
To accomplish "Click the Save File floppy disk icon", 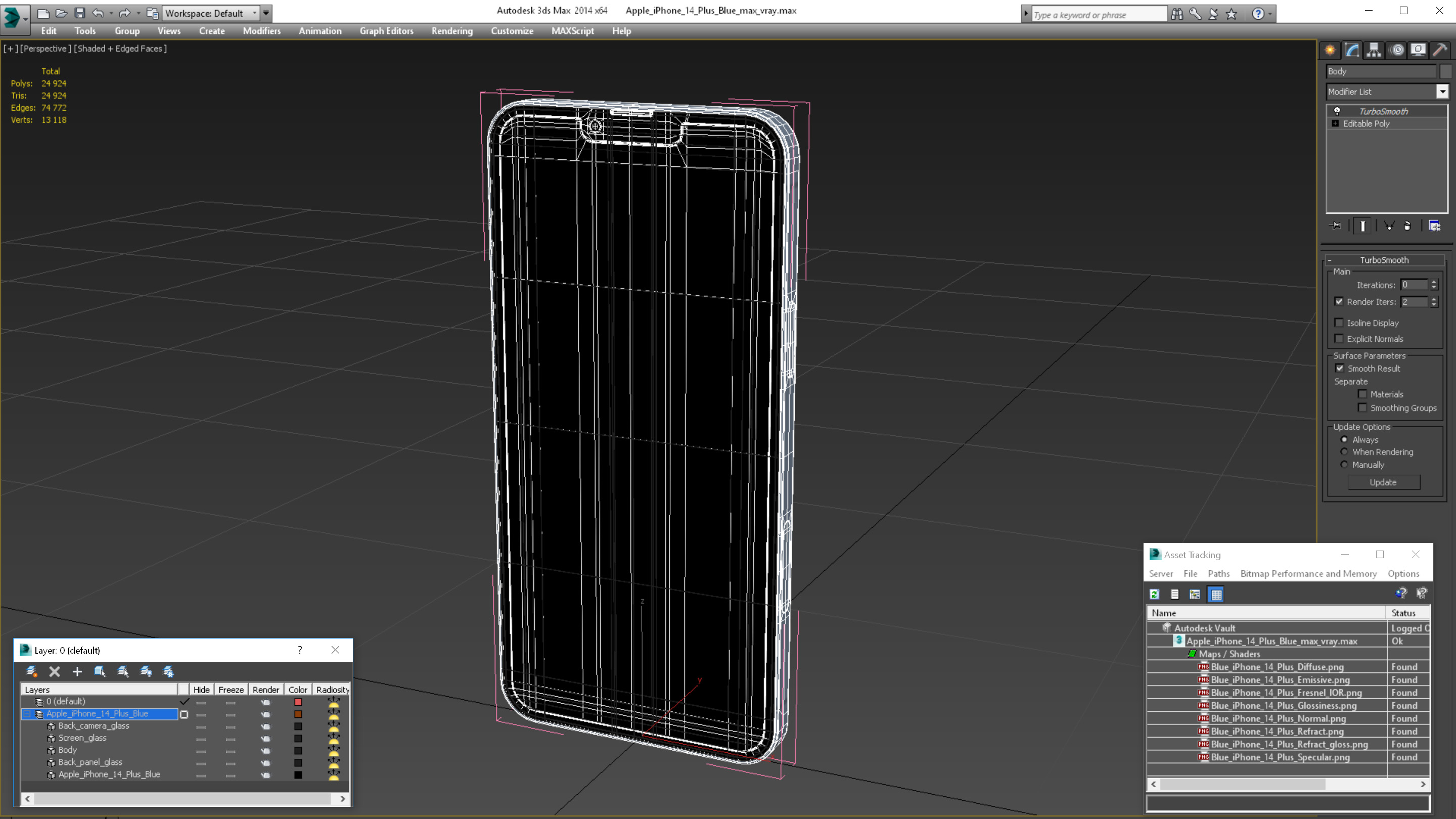I will pos(80,13).
